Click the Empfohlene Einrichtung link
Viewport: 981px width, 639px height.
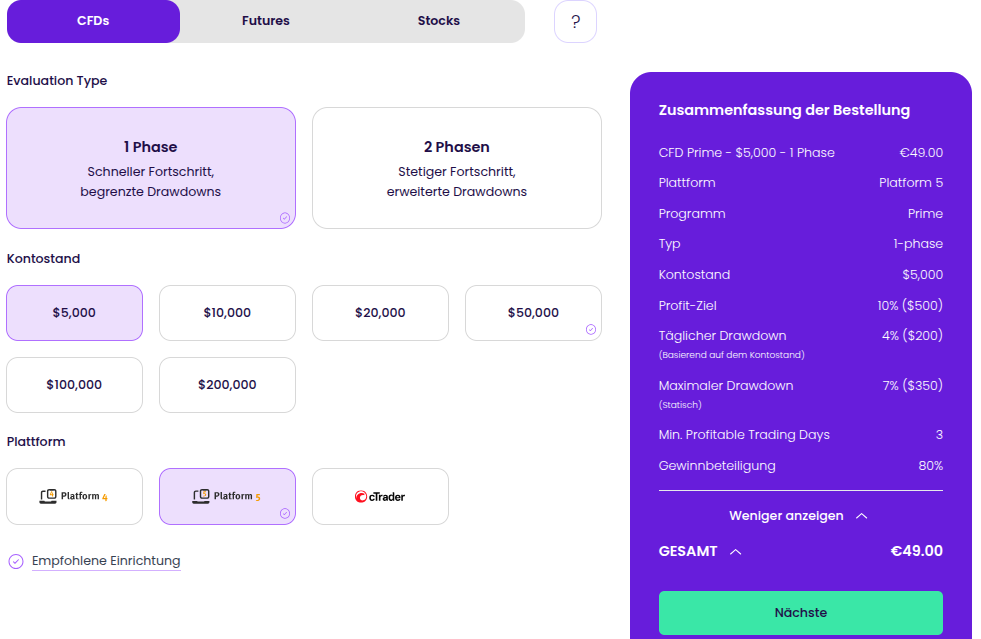(106, 561)
